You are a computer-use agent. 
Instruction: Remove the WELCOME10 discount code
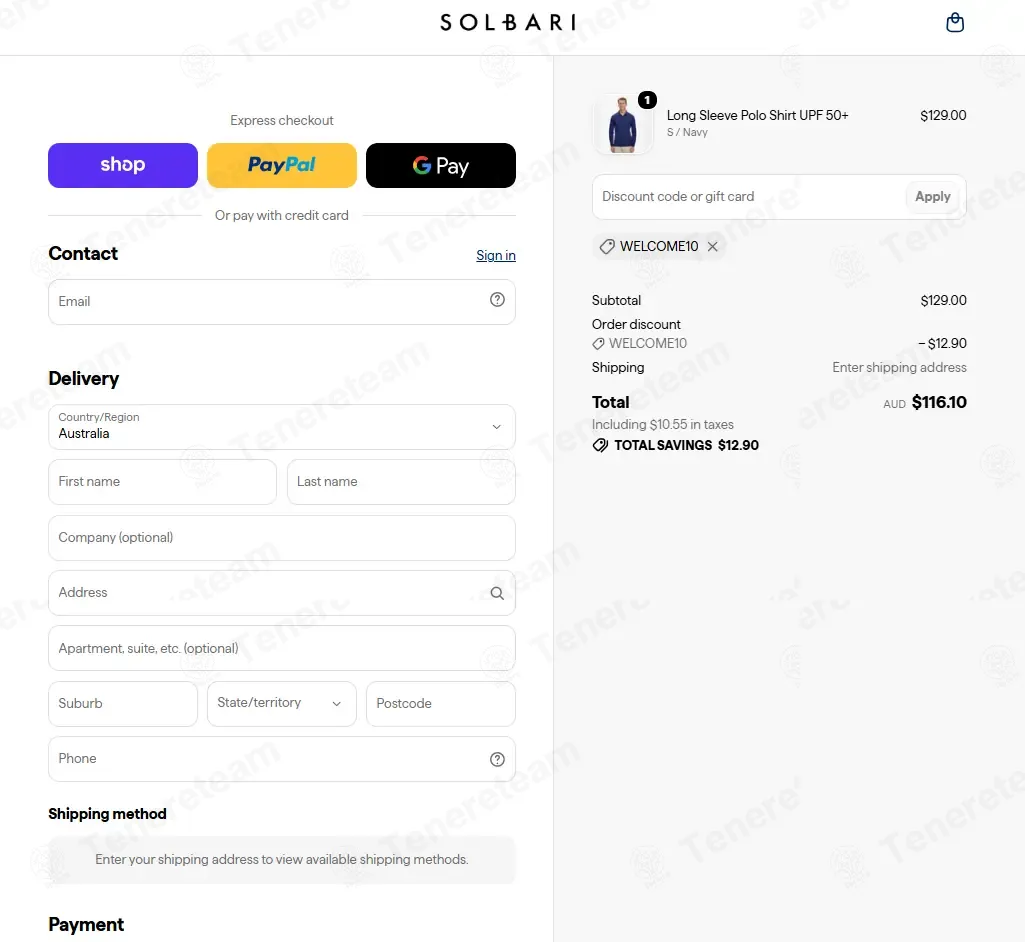pos(713,246)
